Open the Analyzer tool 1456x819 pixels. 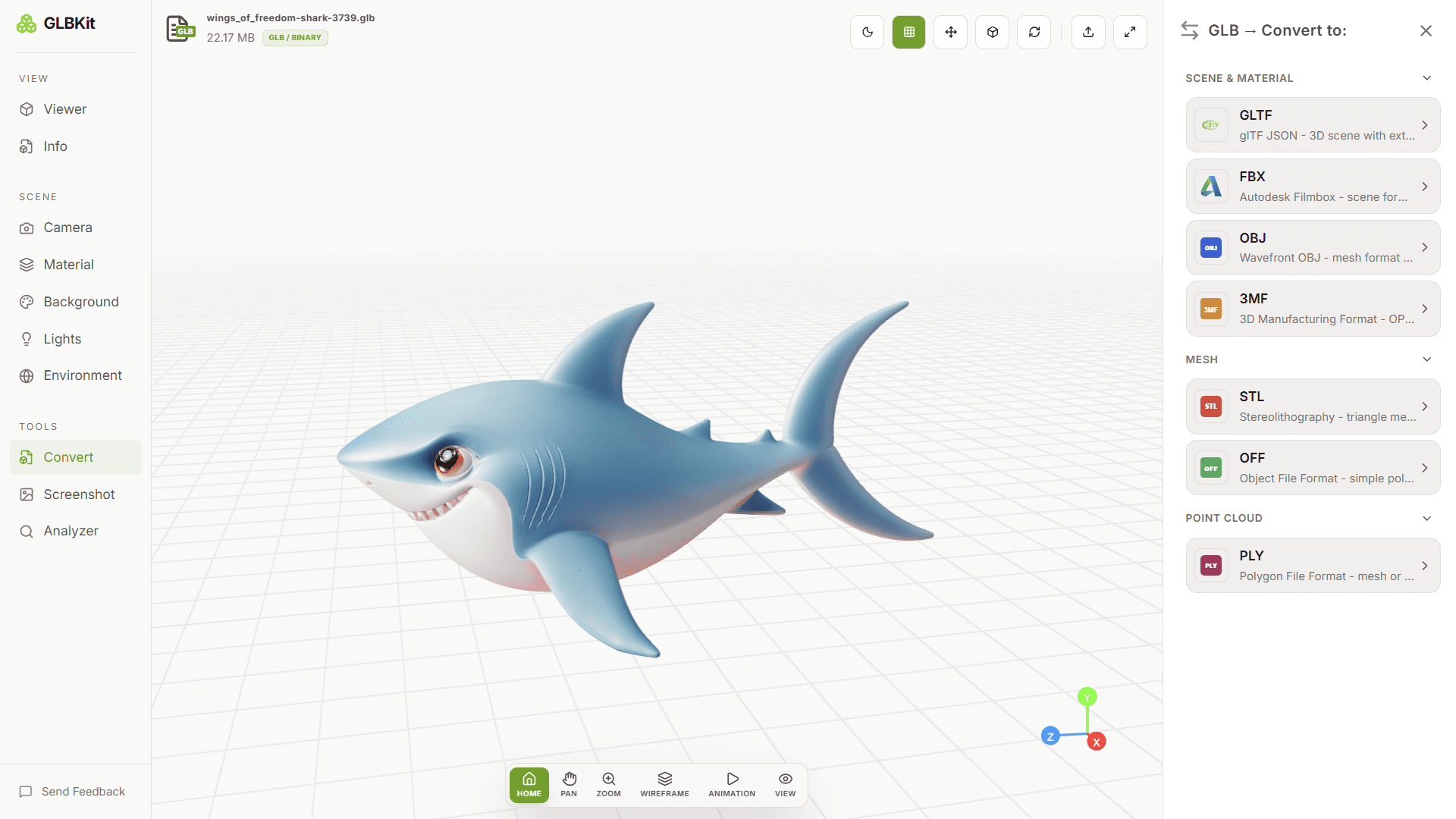point(76,531)
